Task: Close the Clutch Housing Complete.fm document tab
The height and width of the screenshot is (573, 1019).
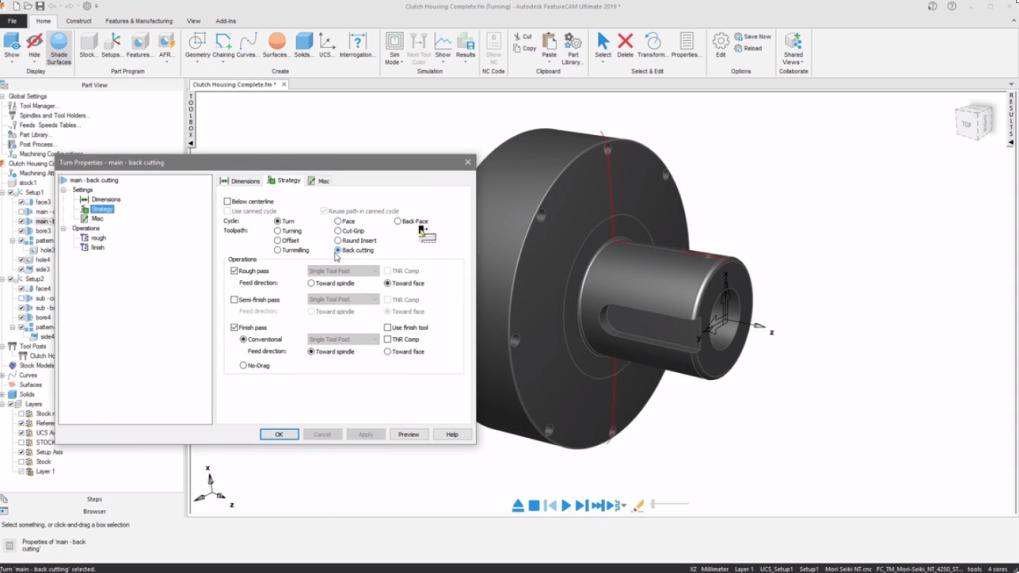Action: 284,84
